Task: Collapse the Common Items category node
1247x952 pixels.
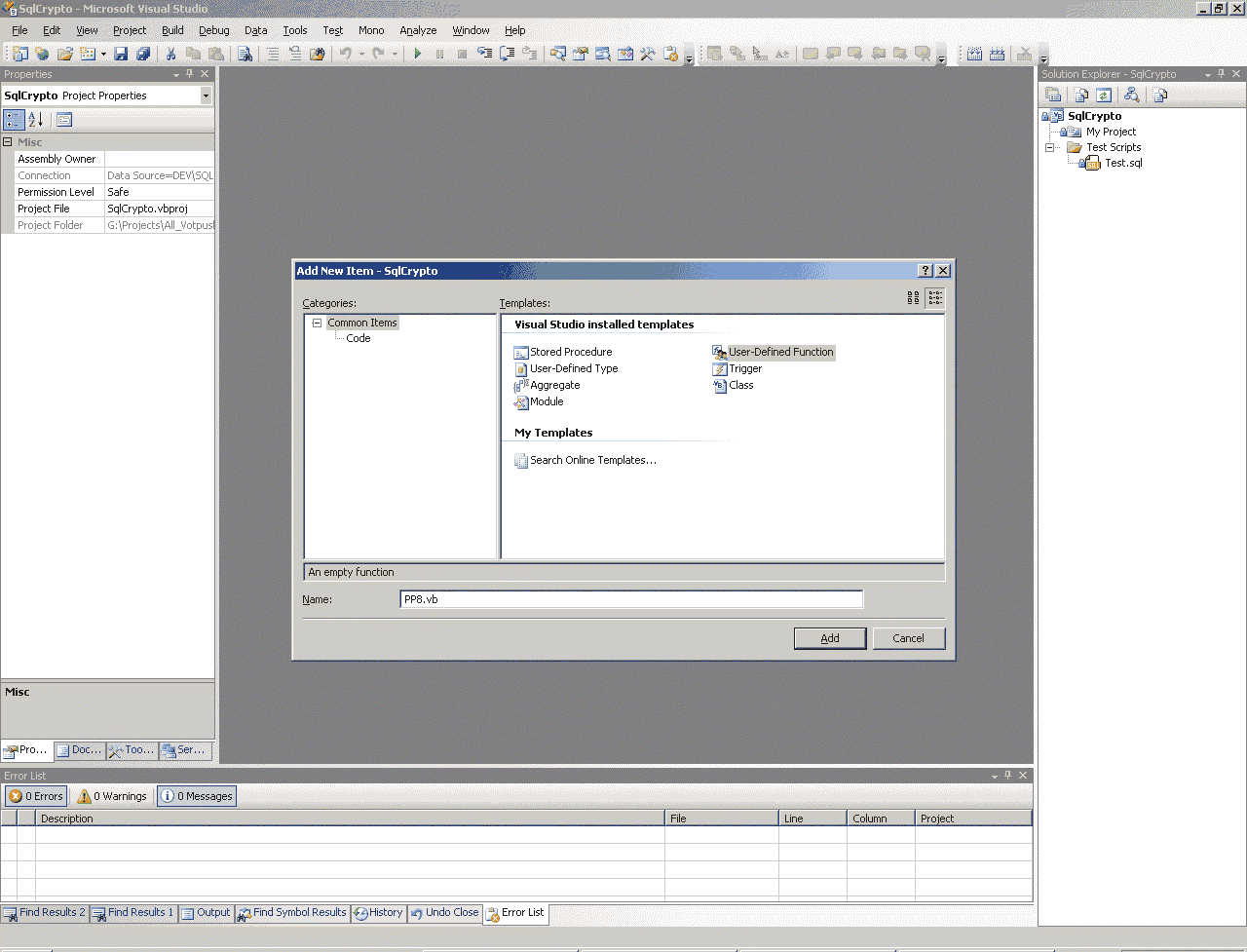Action: (x=317, y=323)
